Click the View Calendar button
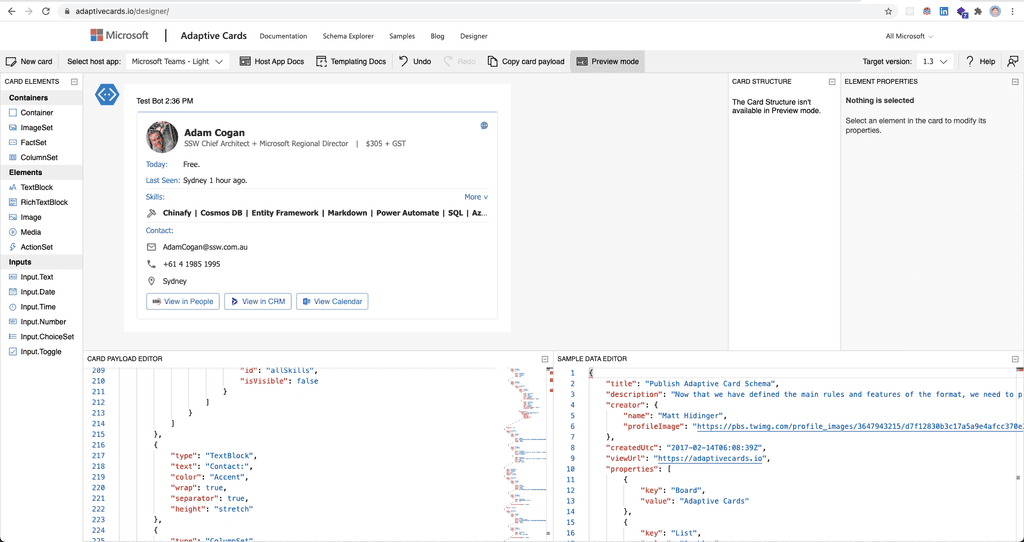The image size is (1024, 542). pyautogui.click(x=332, y=301)
